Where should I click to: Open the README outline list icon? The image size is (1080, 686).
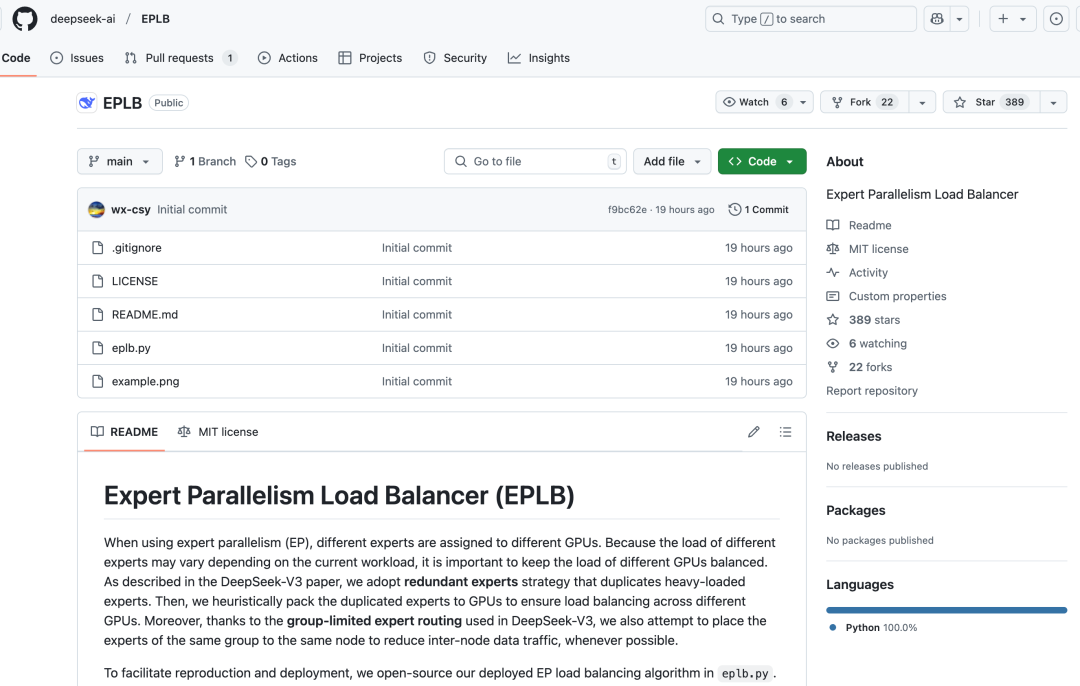[785, 432]
